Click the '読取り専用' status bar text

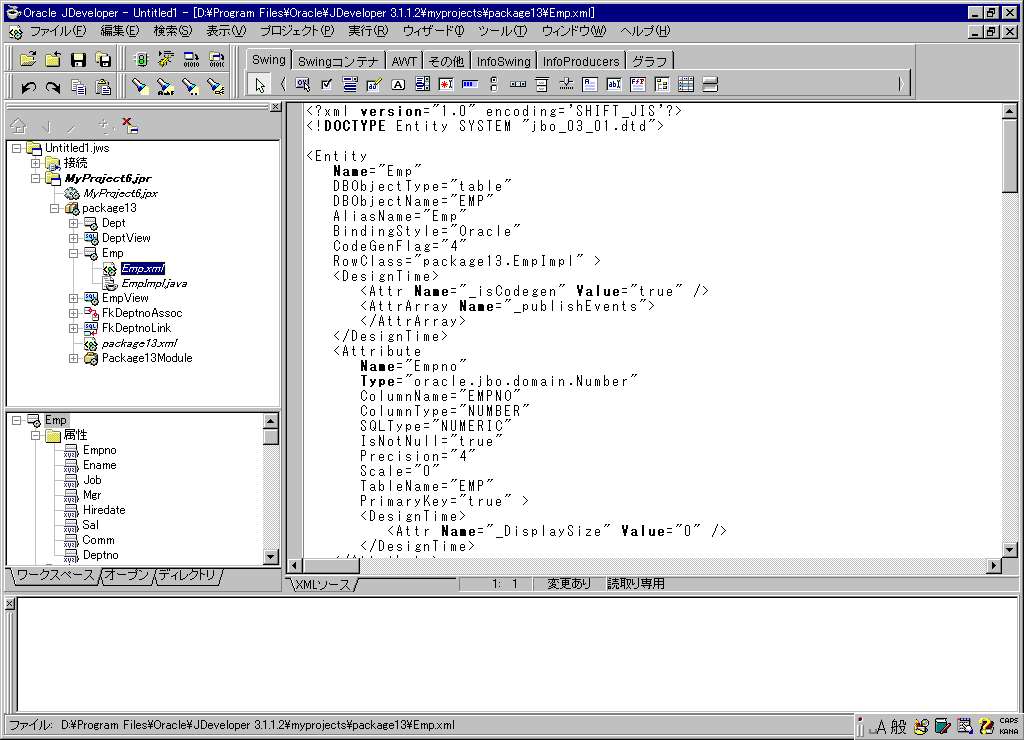[635, 583]
